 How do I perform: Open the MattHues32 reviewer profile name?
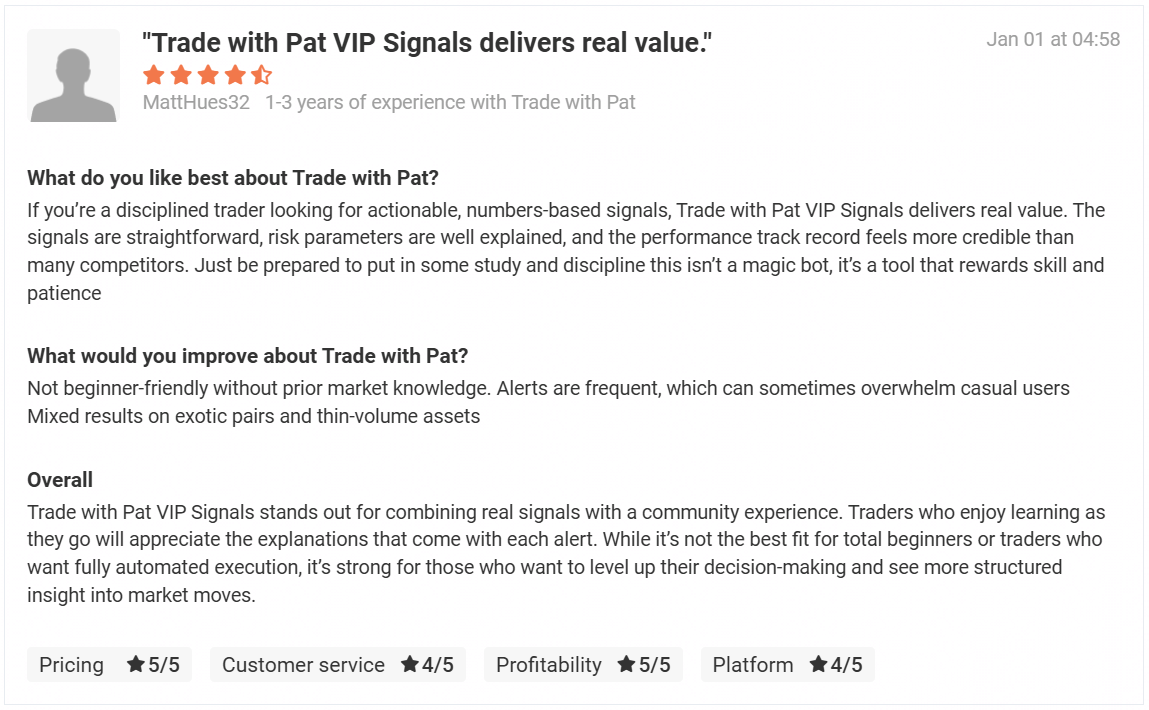point(196,102)
